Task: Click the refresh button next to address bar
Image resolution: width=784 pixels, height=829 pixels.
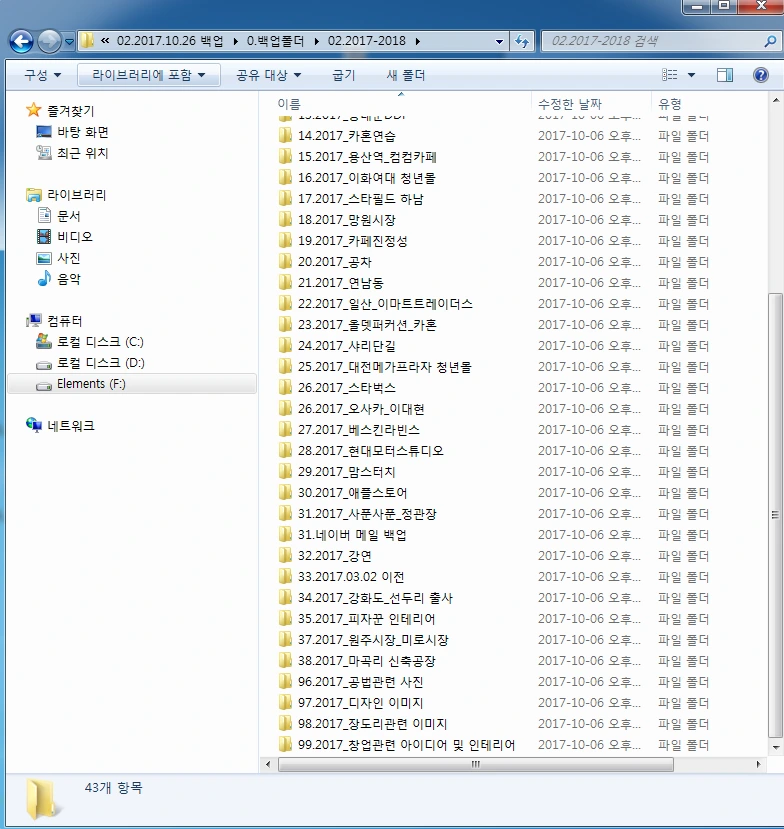Action: tap(522, 41)
